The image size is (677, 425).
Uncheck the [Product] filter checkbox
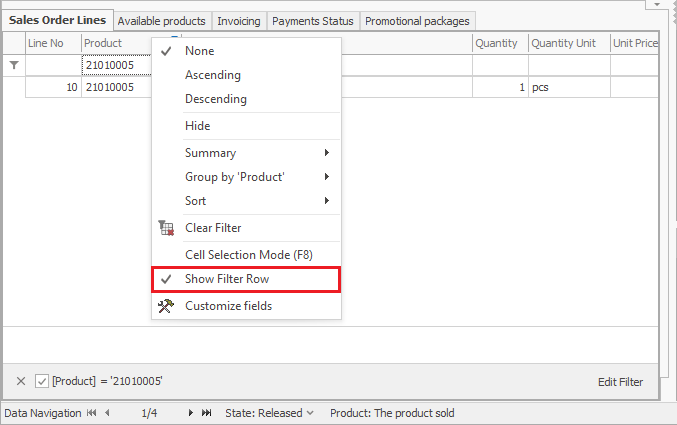(41, 381)
